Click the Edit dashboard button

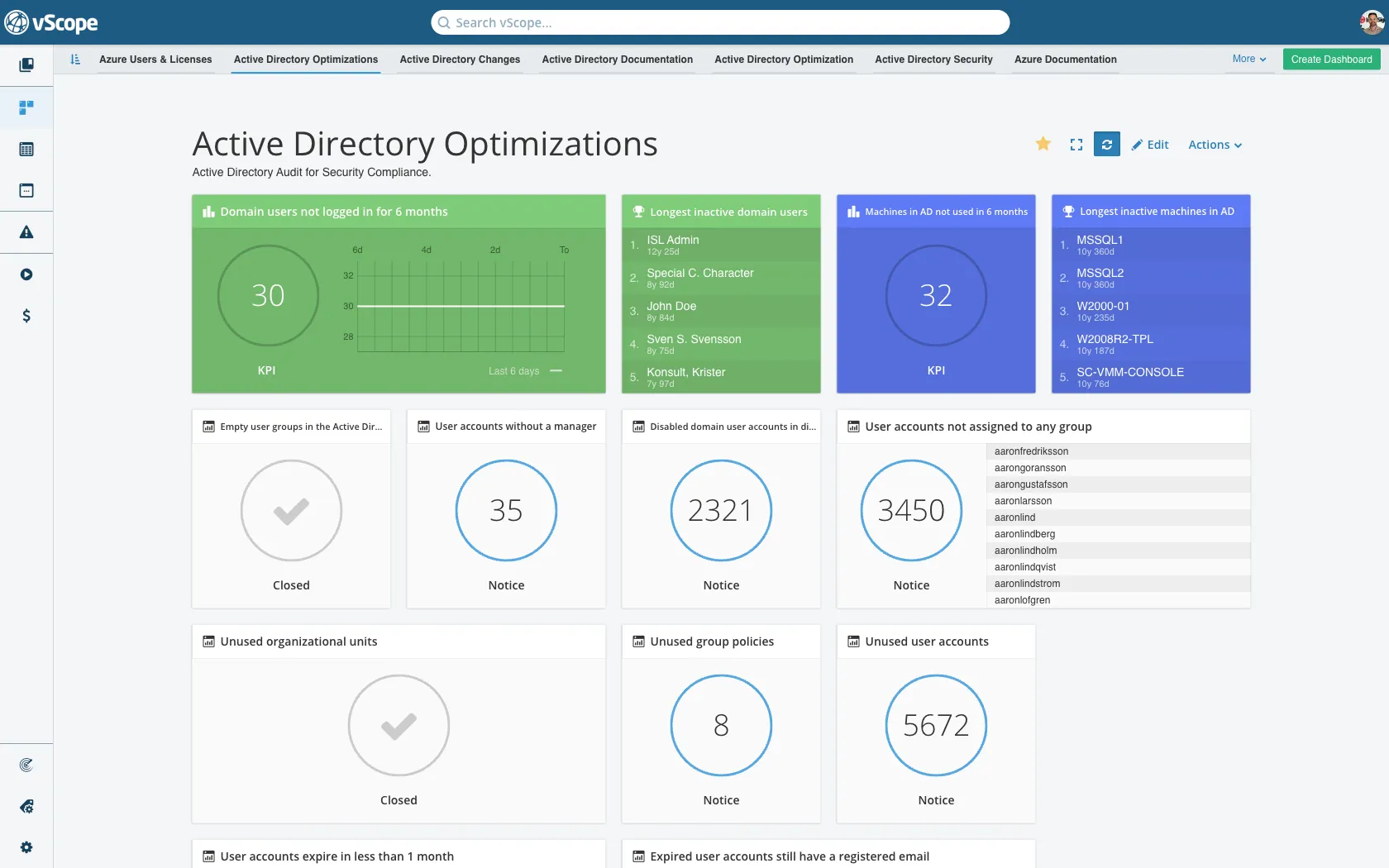[x=1150, y=145]
